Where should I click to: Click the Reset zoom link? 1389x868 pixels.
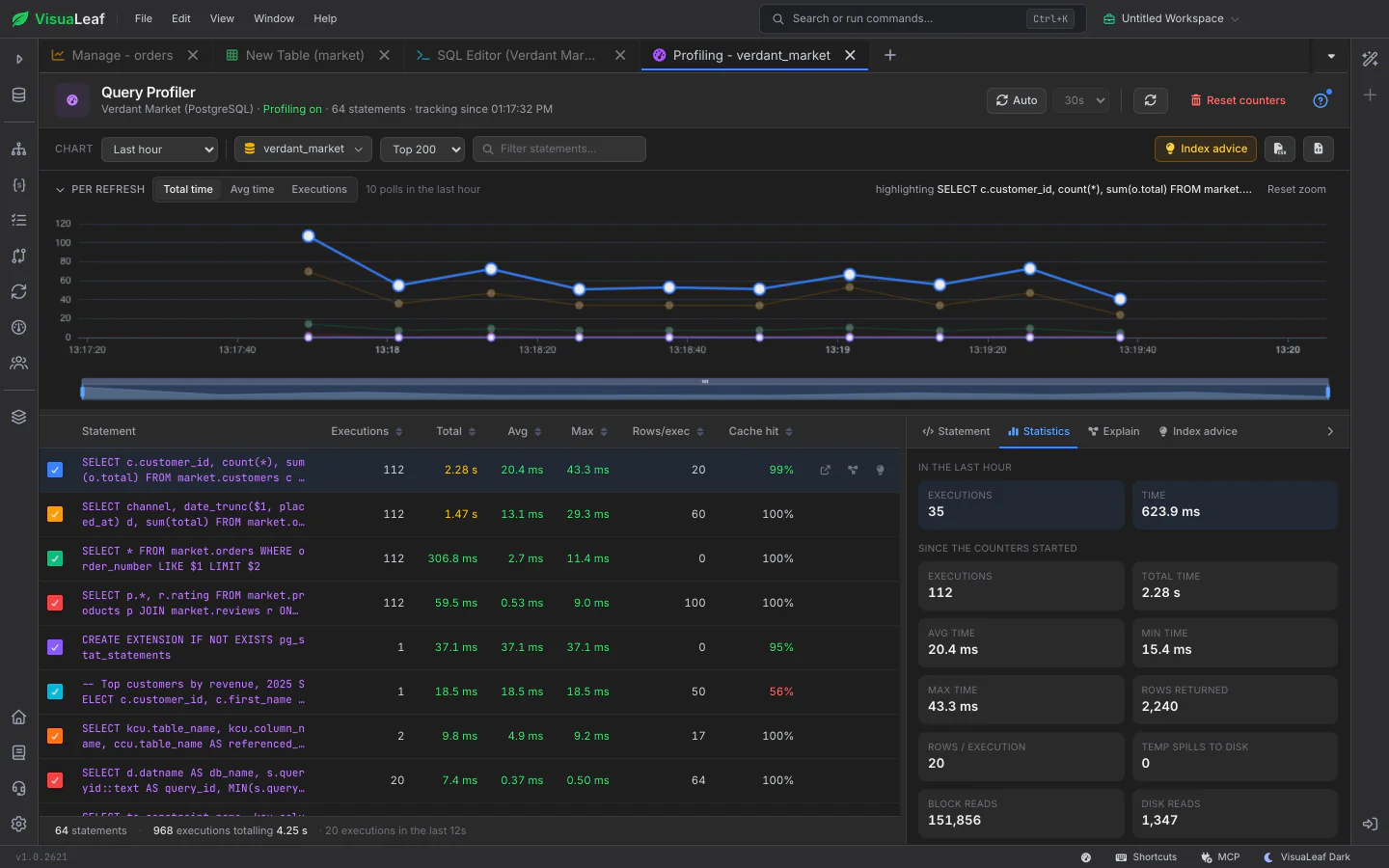(x=1296, y=189)
